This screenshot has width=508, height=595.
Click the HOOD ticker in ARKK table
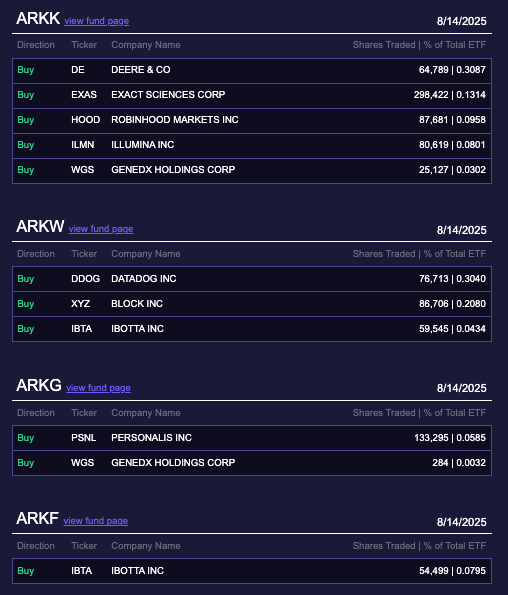coord(85,120)
